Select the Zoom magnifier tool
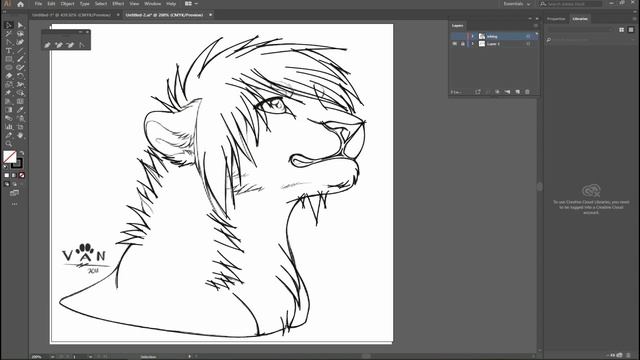The height and width of the screenshot is (360, 640). [9, 144]
